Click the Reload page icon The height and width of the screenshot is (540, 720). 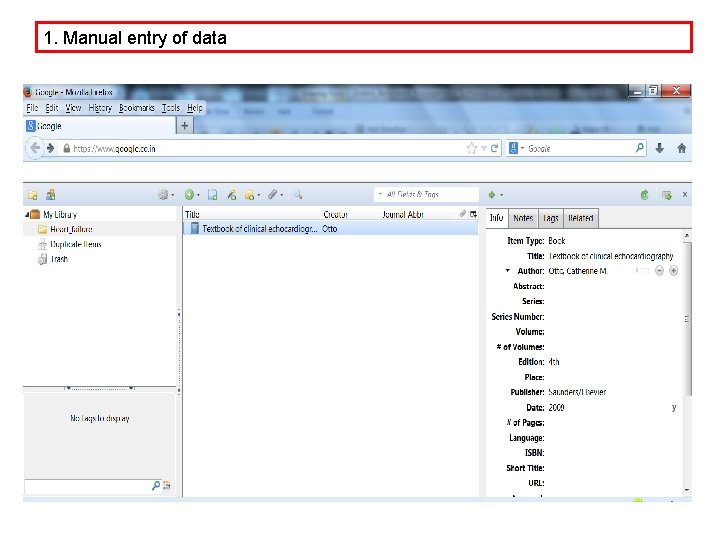[495, 148]
